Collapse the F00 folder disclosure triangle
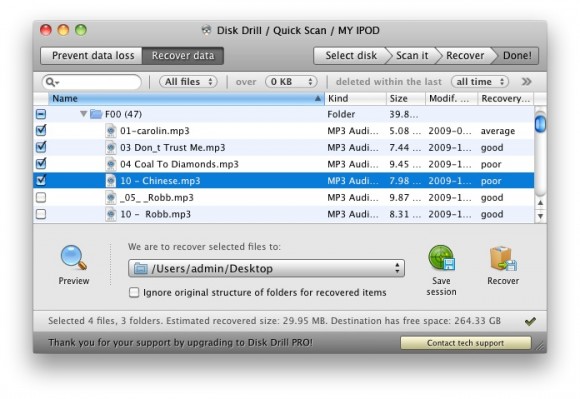 pos(84,114)
